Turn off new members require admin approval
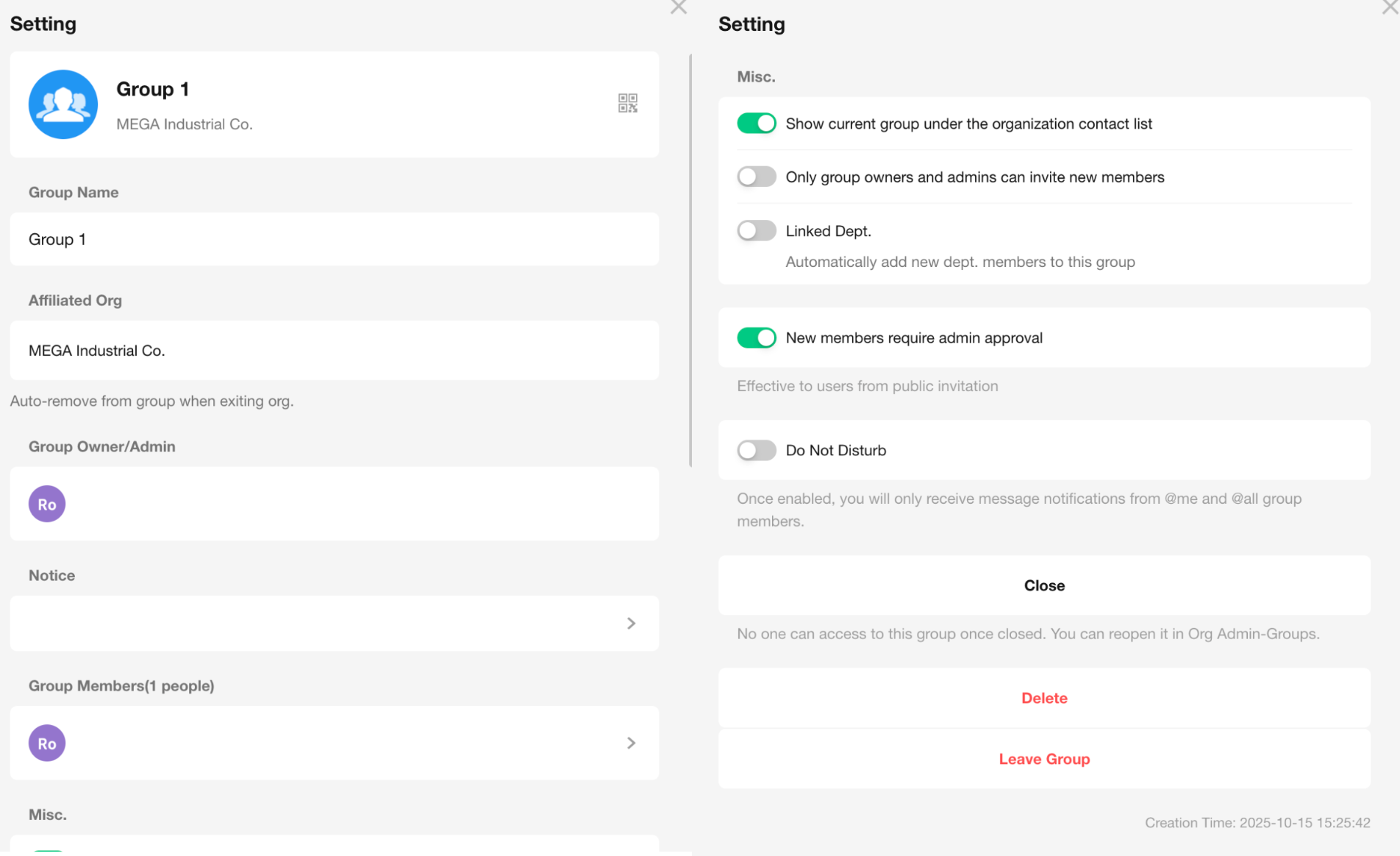The image size is (1400, 856). click(x=756, y=338)
